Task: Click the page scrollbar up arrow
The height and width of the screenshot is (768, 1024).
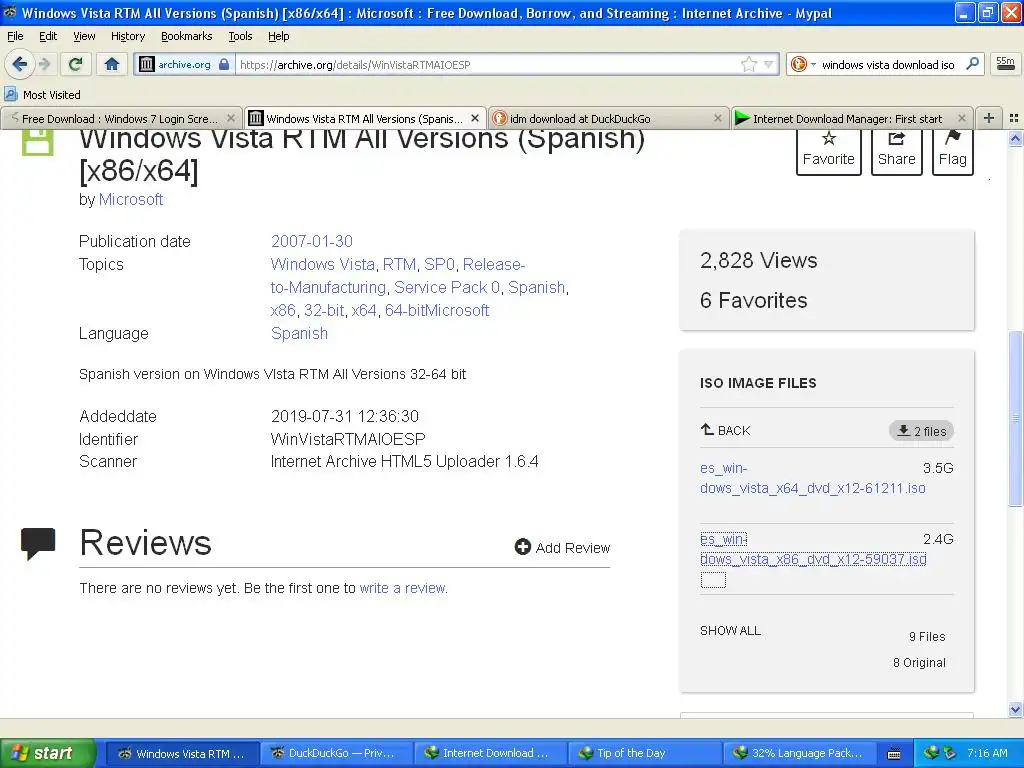Action: pyautogui.click(x=1015, y=138)
